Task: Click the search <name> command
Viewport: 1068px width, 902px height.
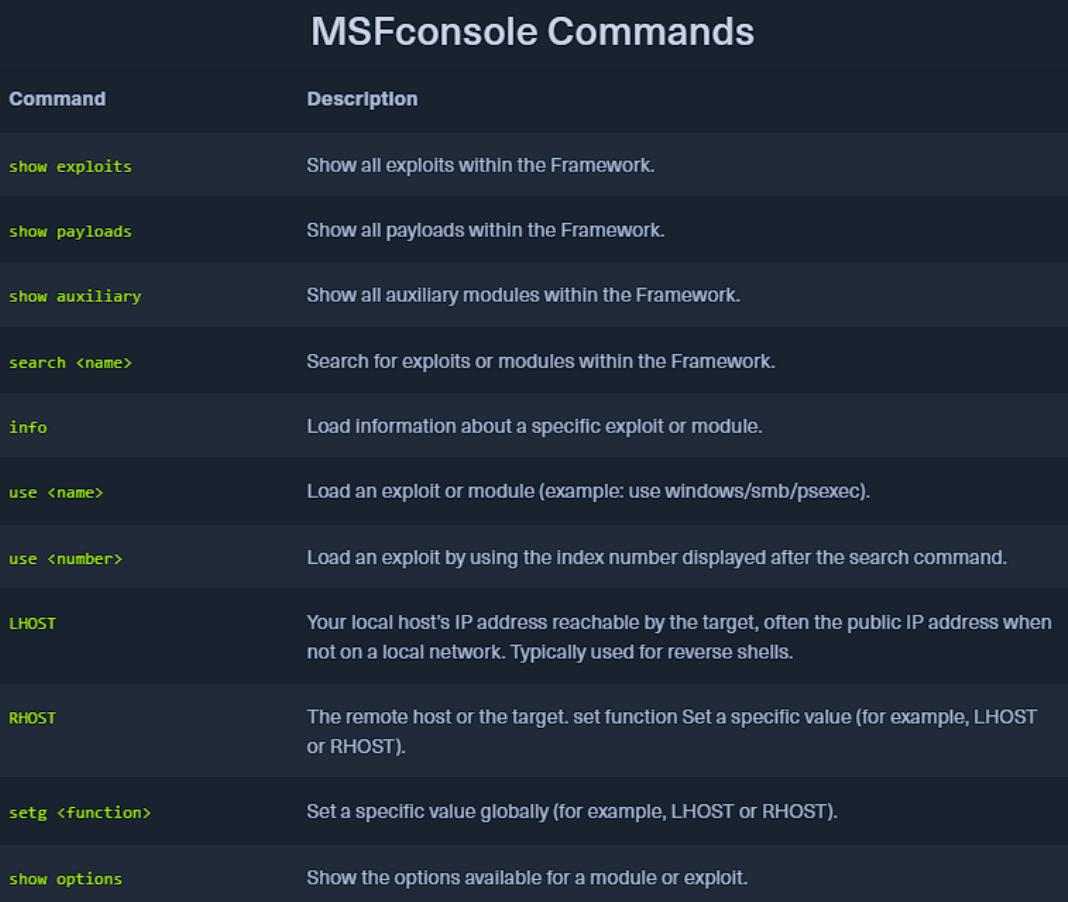Action: [x=70, y=362]
